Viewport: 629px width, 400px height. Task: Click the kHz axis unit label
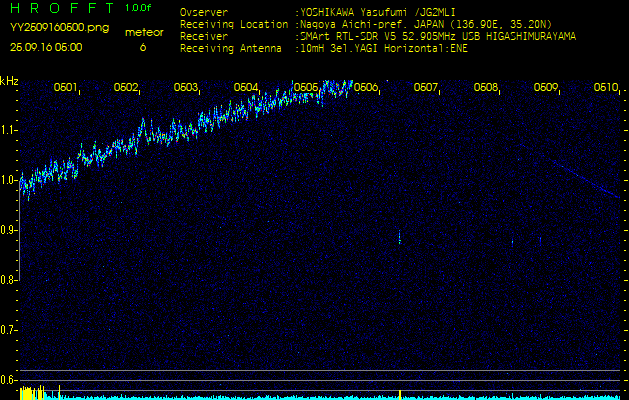9,81
